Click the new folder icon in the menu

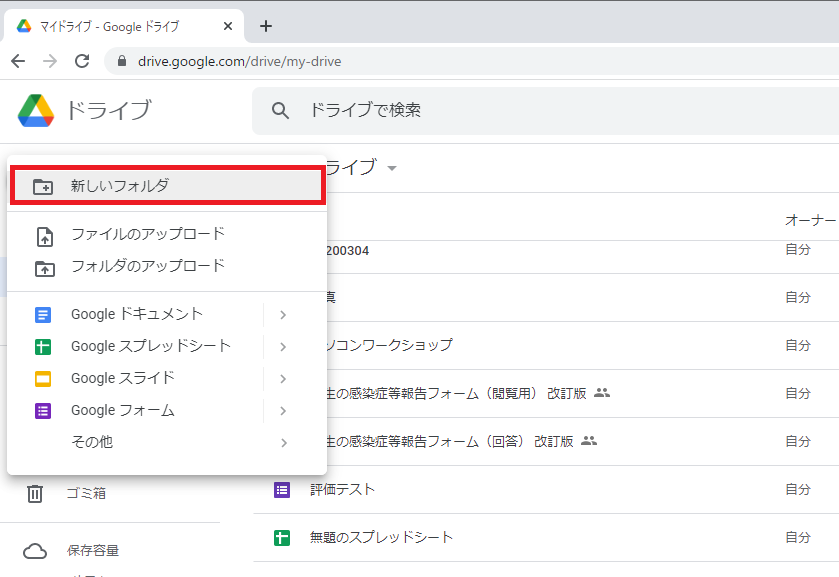pyautogui.click(x=43, y=186)
